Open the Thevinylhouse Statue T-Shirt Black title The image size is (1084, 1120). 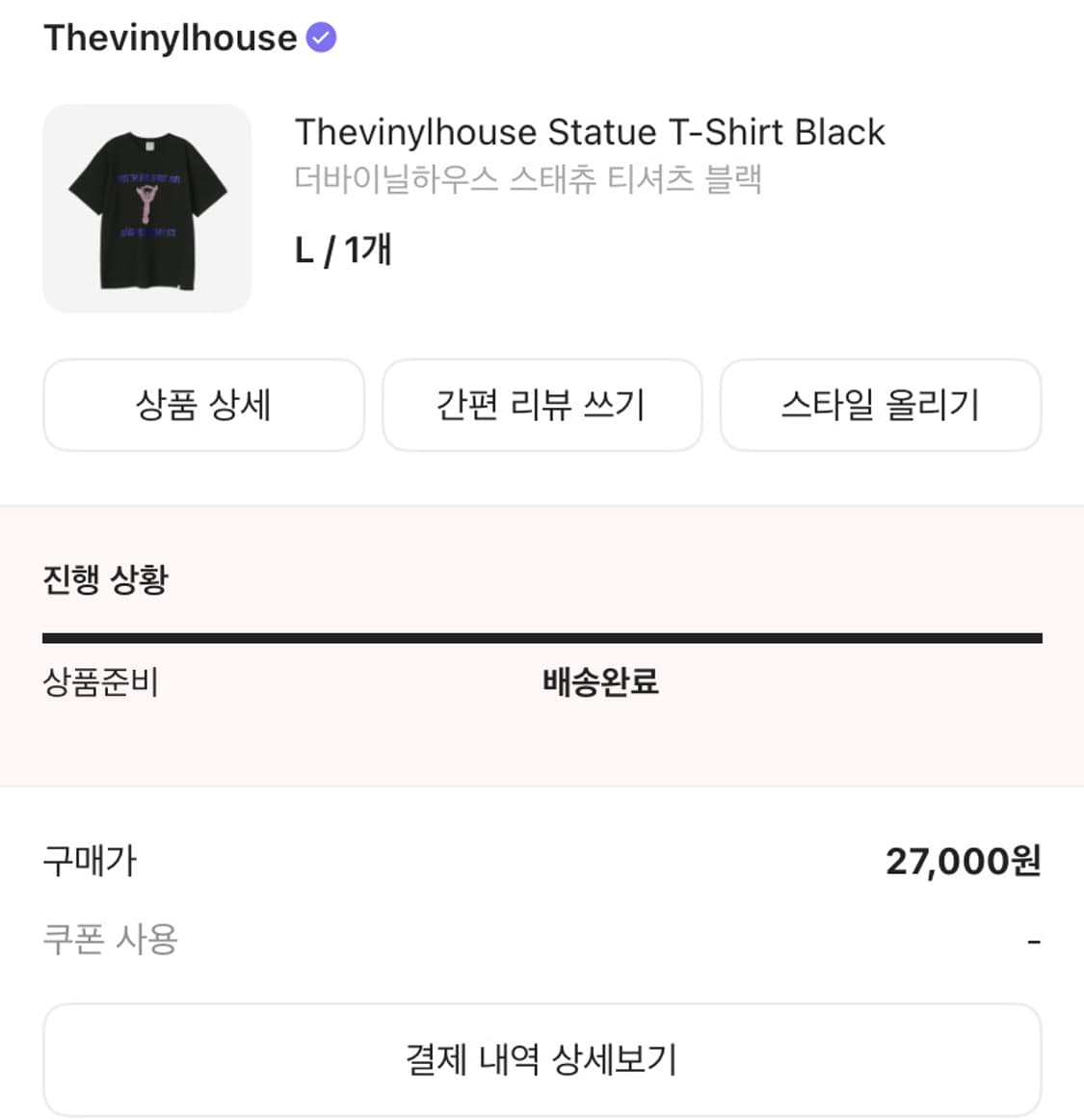(x=589, y=132)
